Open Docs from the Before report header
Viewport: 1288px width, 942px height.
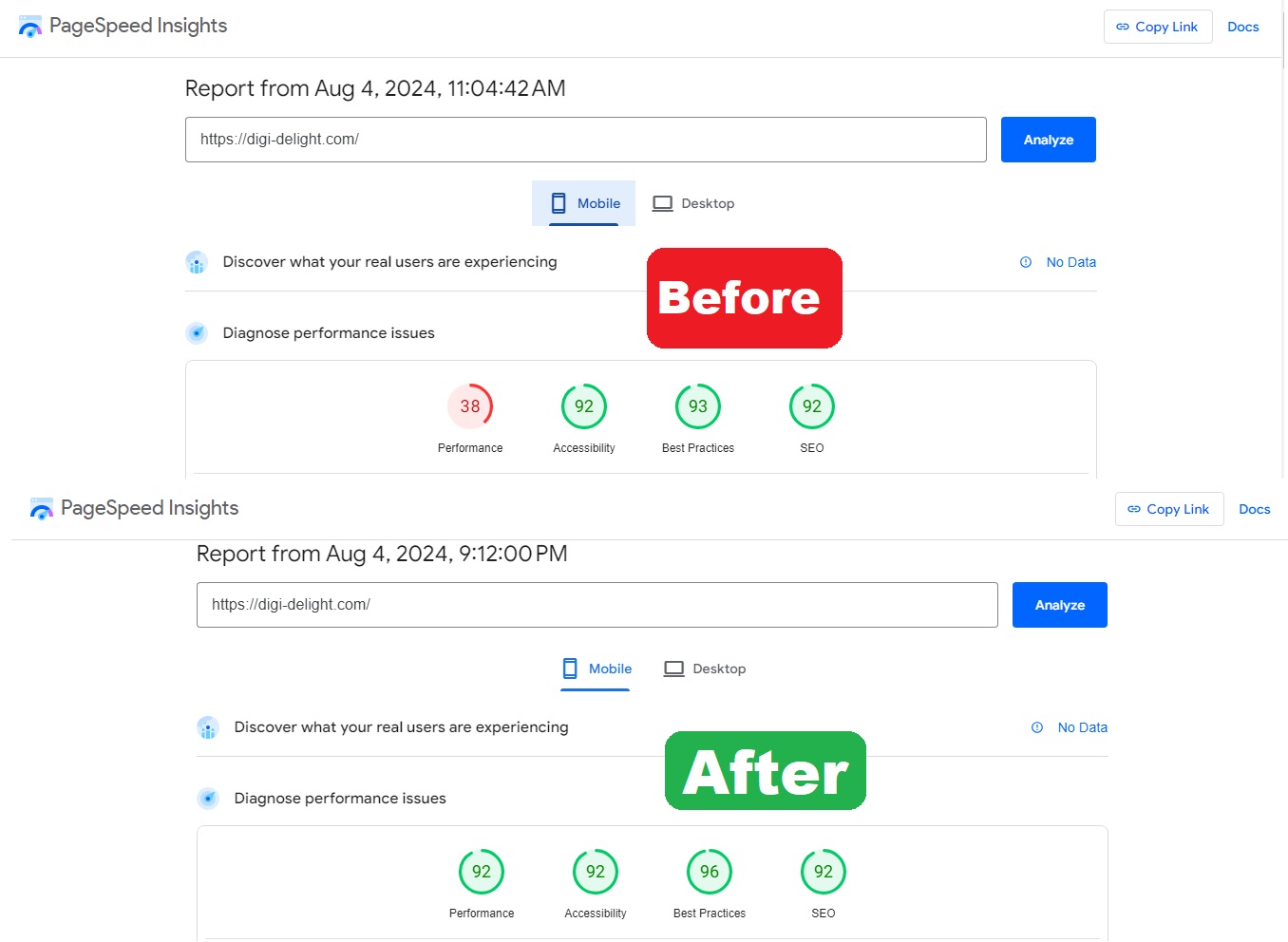click(1243, 27)
